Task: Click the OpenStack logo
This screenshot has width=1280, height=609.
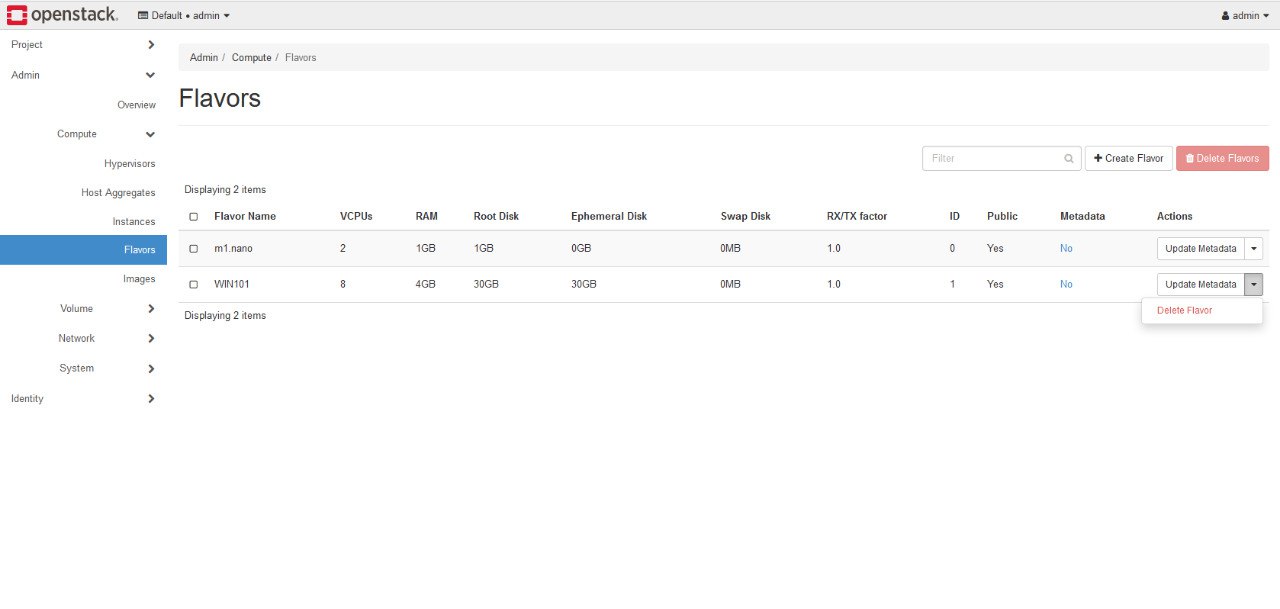Action: coord(62,15)
